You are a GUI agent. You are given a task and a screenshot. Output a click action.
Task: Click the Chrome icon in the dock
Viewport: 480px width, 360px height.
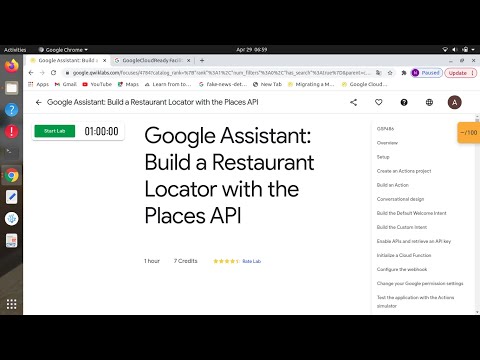click(x=12, y=175)
